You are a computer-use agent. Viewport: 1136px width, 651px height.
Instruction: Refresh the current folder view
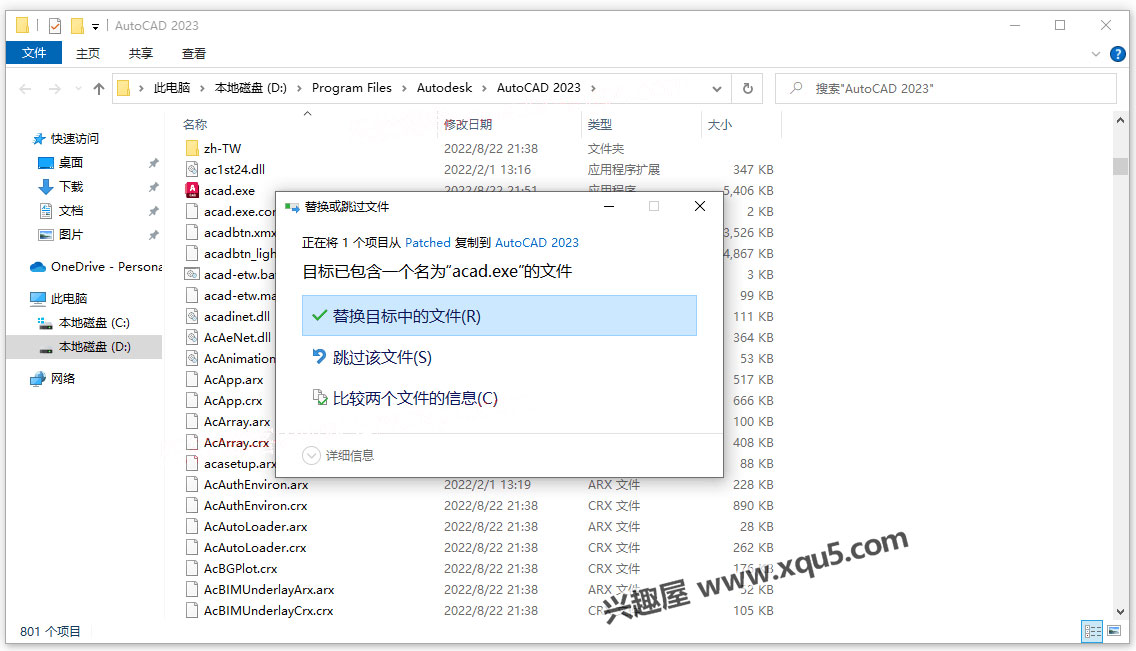(748, 88)
